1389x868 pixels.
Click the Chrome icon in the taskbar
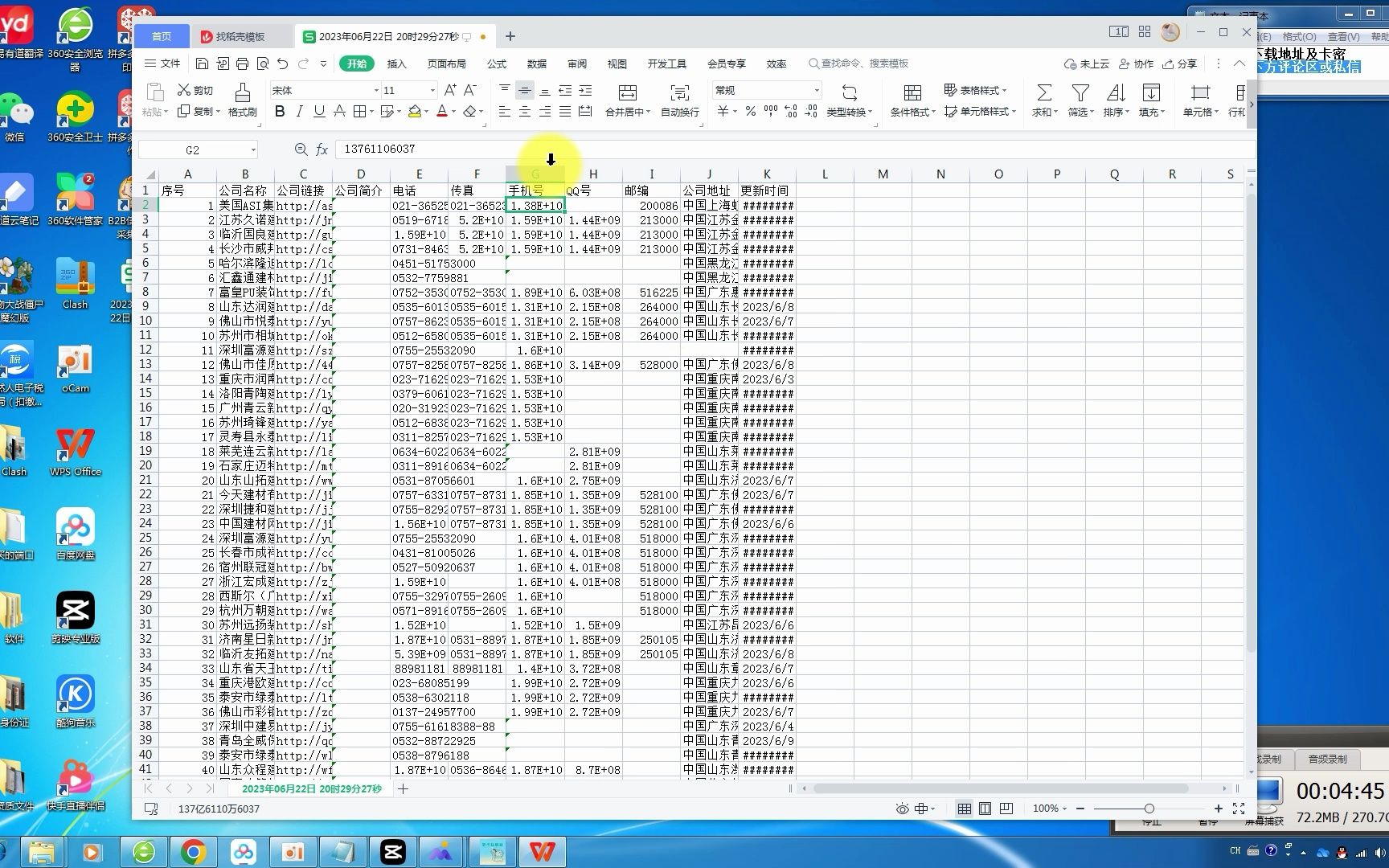[193, 852]
